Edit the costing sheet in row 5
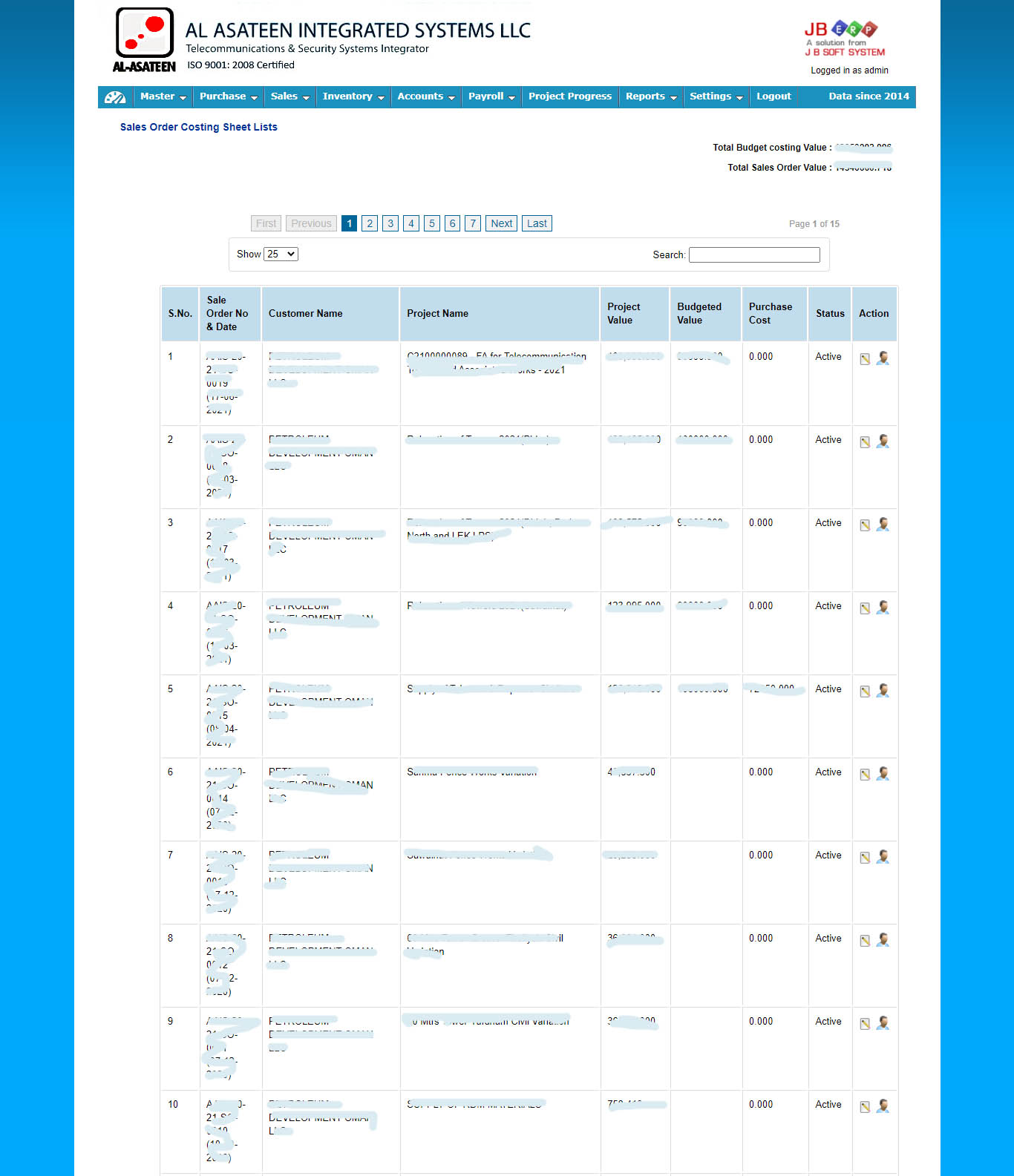The height and width of the screenshot is (1176, 1014). point(865,692)
